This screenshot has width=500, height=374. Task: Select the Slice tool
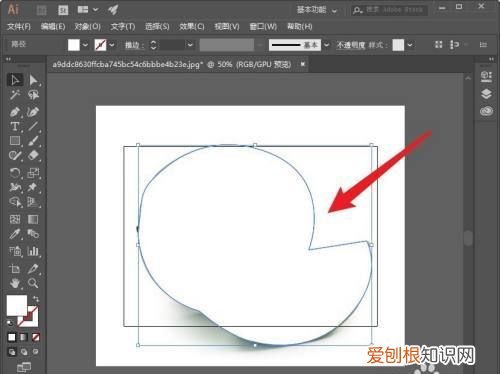(x=33, y=269)
